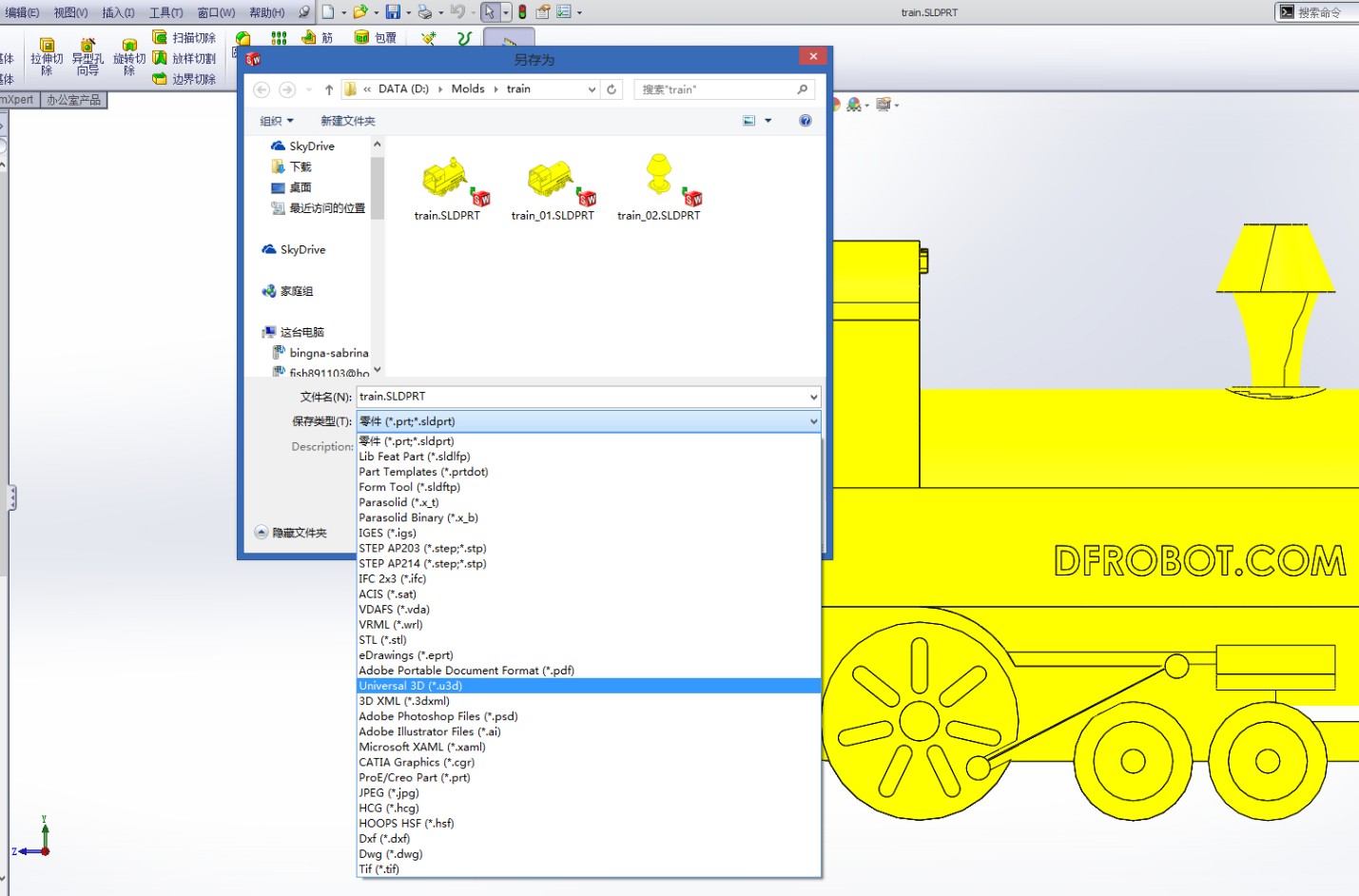Select the 旋转切除 revolved cut tool
Screen dimensions: 1359x896
[129, 57]
